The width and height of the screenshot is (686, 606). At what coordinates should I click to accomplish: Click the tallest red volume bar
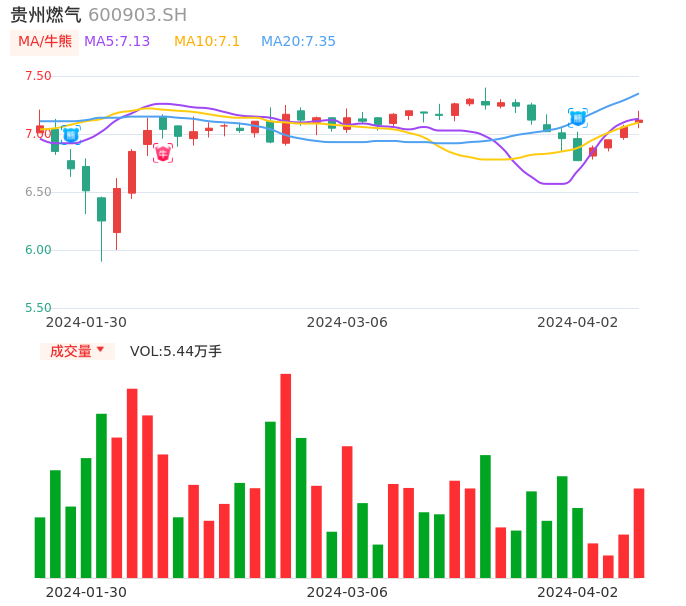[286, 476]
